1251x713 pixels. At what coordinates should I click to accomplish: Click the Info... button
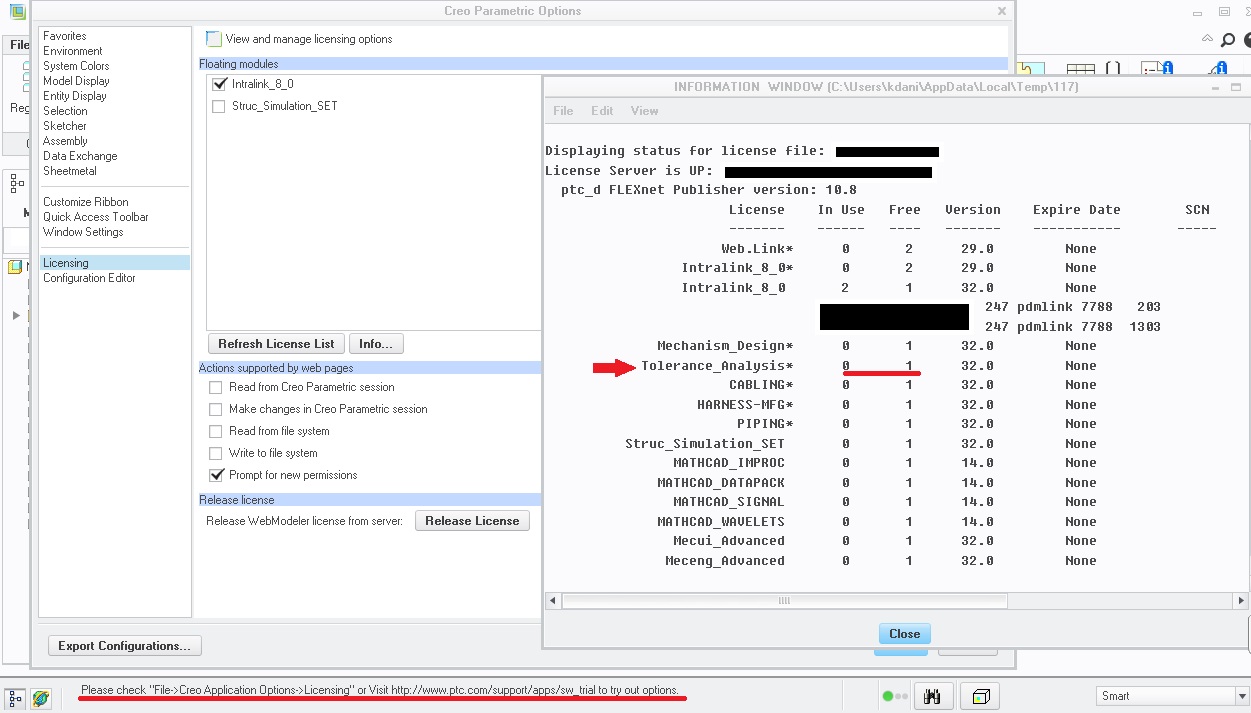tap(376, 344)
